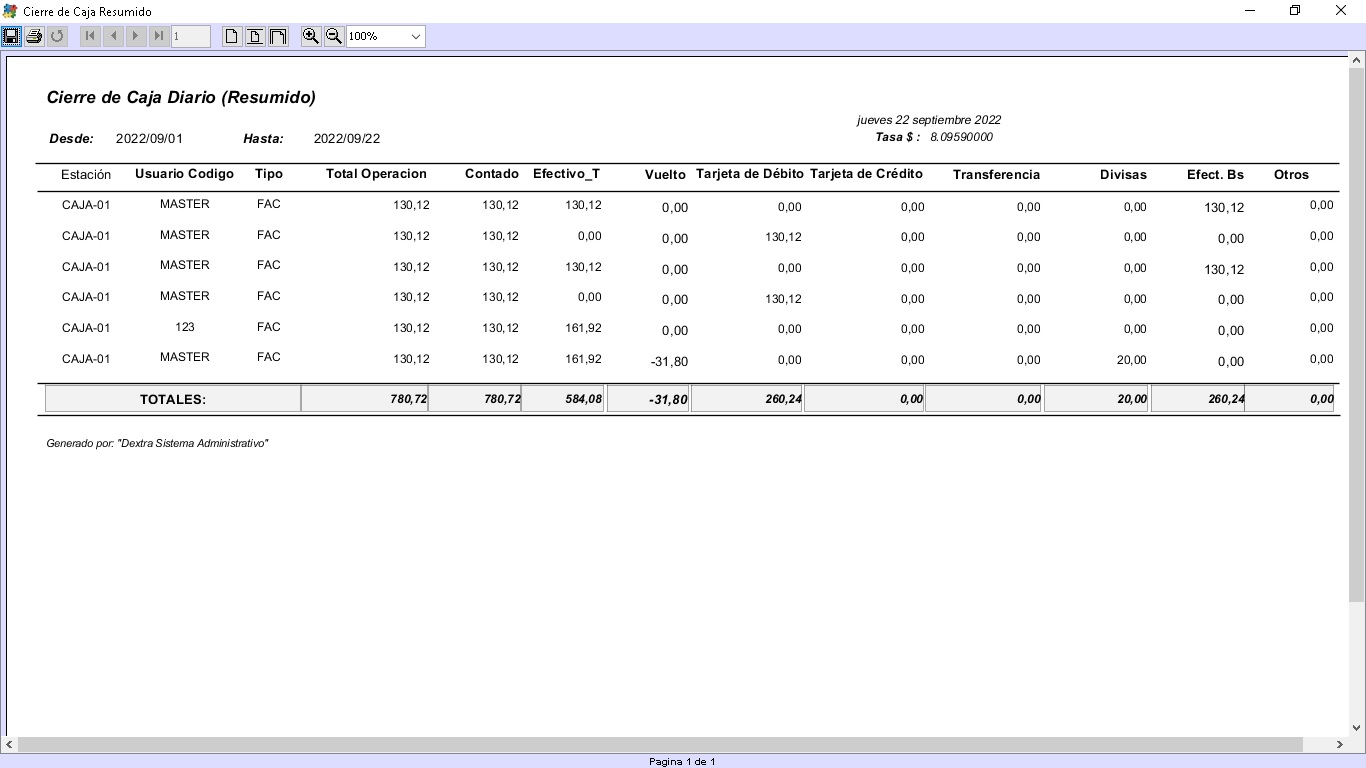
Task: Click the total operacion 780,72 in totals row
Action: [409, 399]
